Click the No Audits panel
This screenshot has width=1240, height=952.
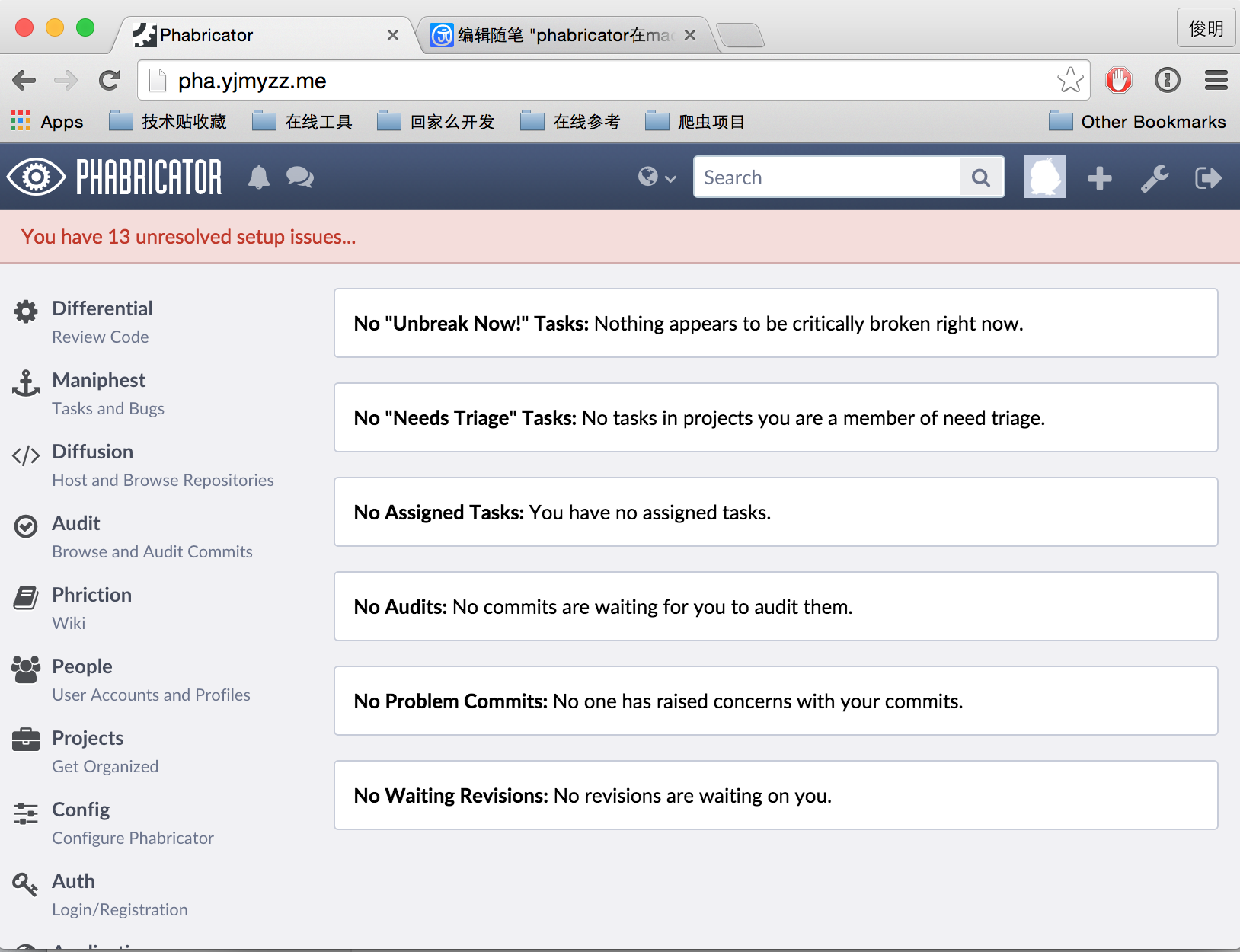[x=776, y=606]
